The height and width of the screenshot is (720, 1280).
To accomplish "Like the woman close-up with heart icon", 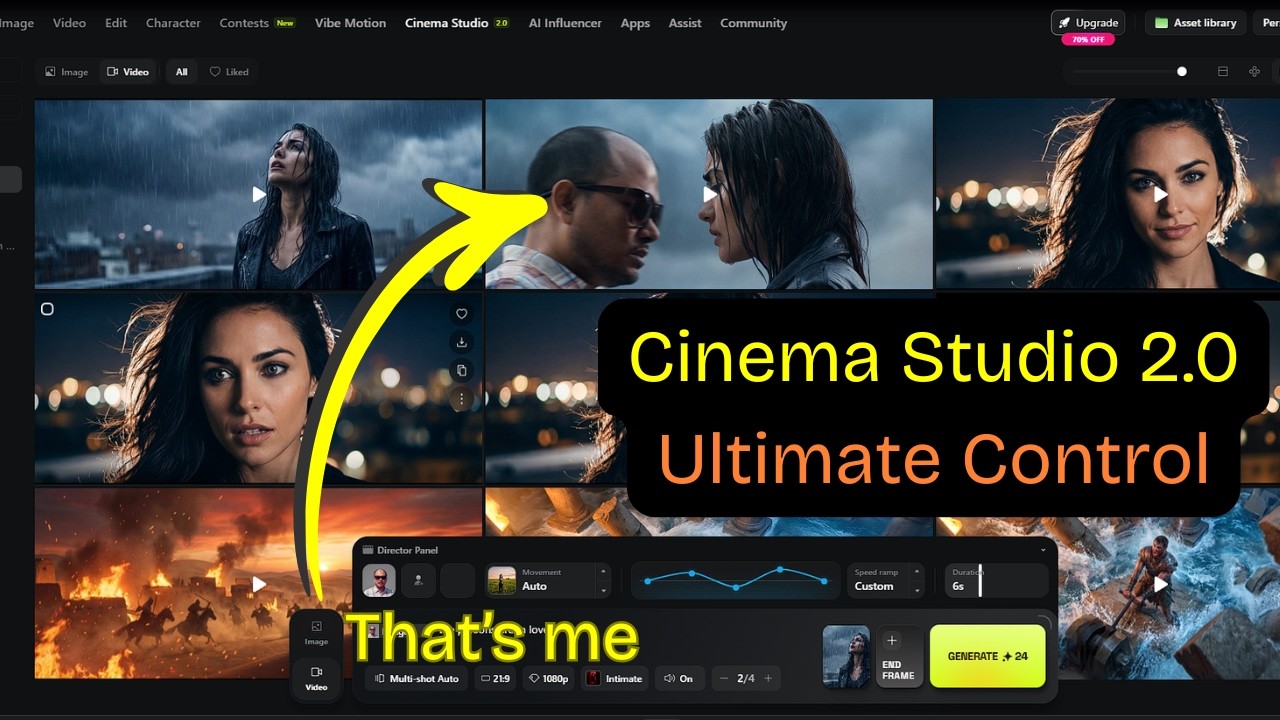I will tap(461, 314).
